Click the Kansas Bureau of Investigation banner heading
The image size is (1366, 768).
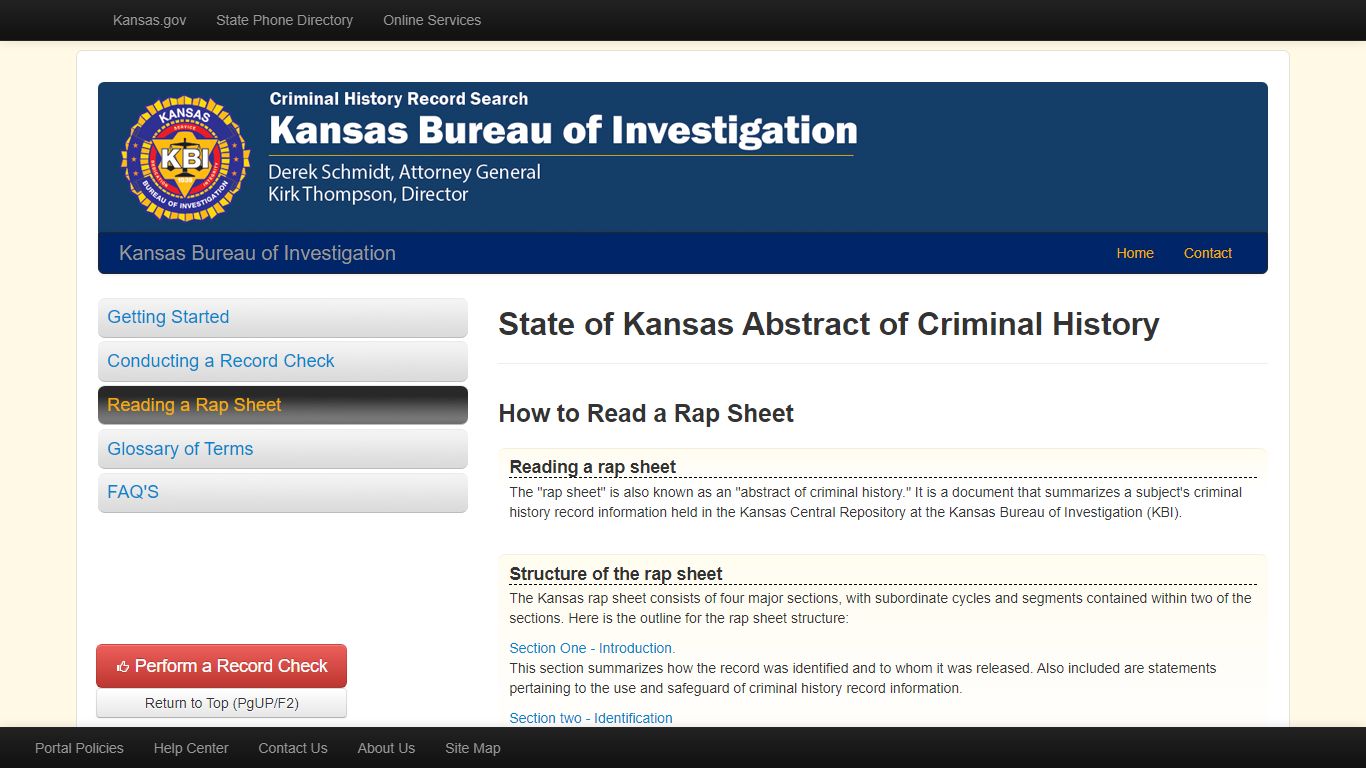(563, 131)
